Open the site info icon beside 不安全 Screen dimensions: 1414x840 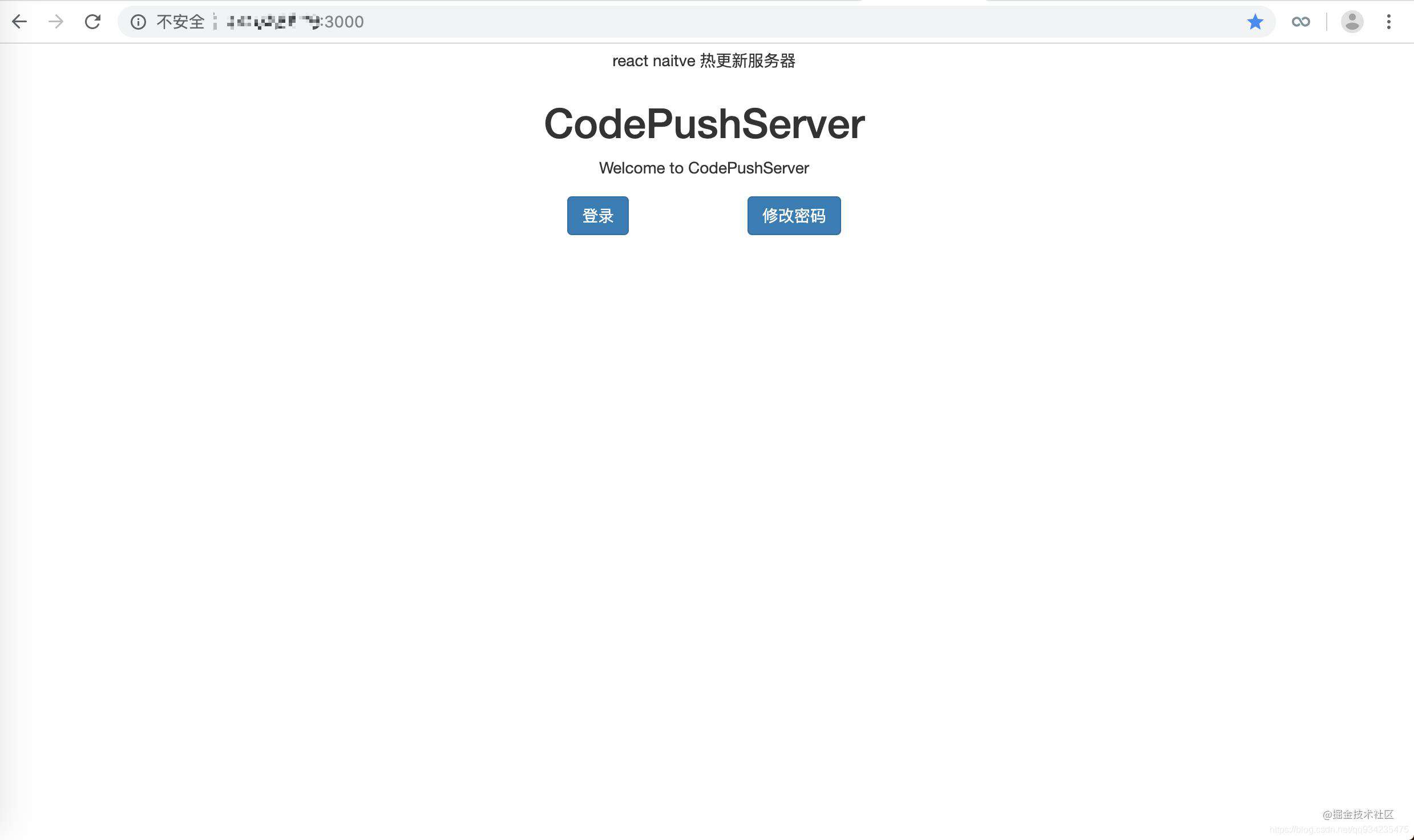[x=138, y=22]
